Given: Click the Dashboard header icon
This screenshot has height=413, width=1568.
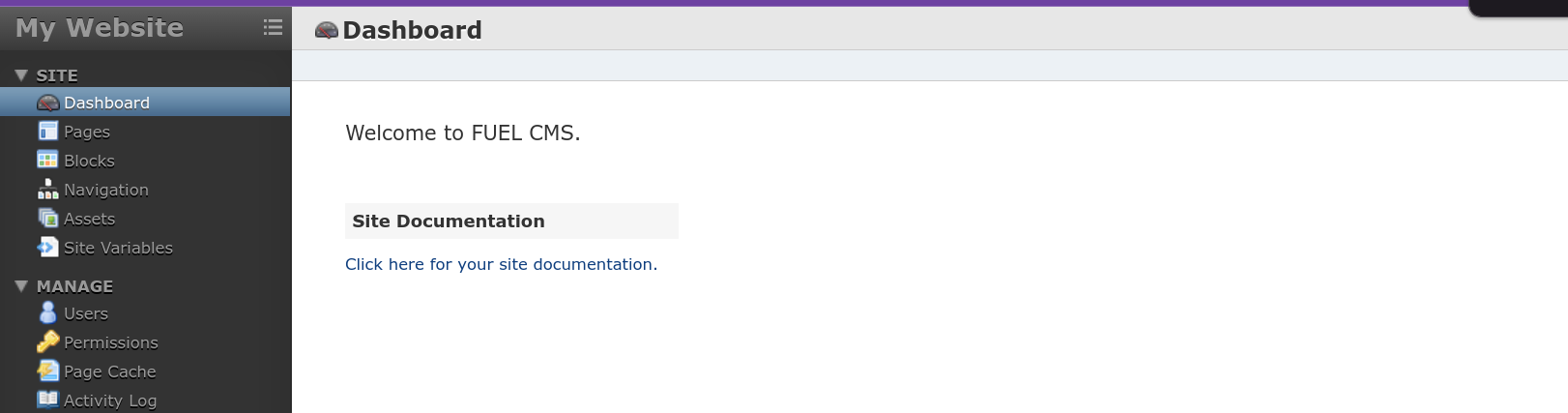Looking at the screenshot, I should click(327, 30).
